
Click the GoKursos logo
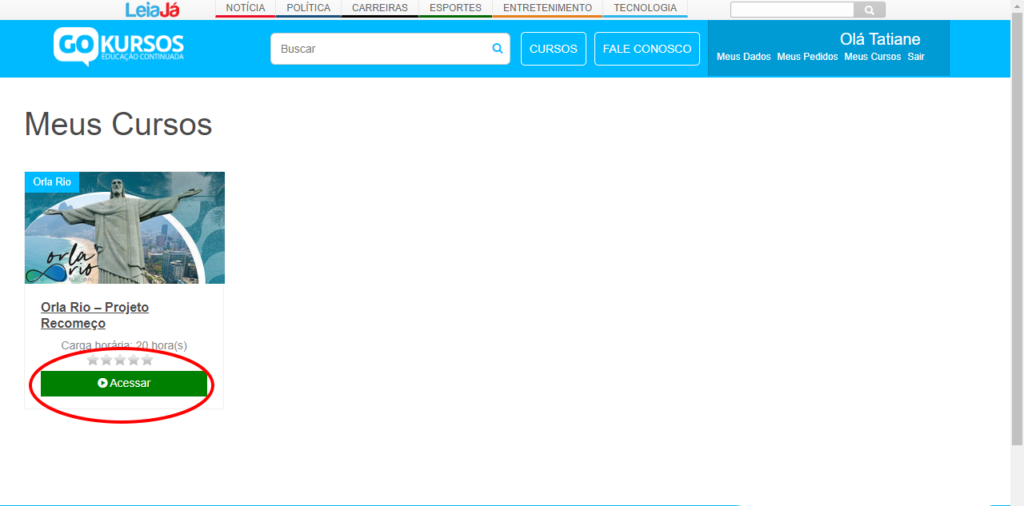click(119, 47)
